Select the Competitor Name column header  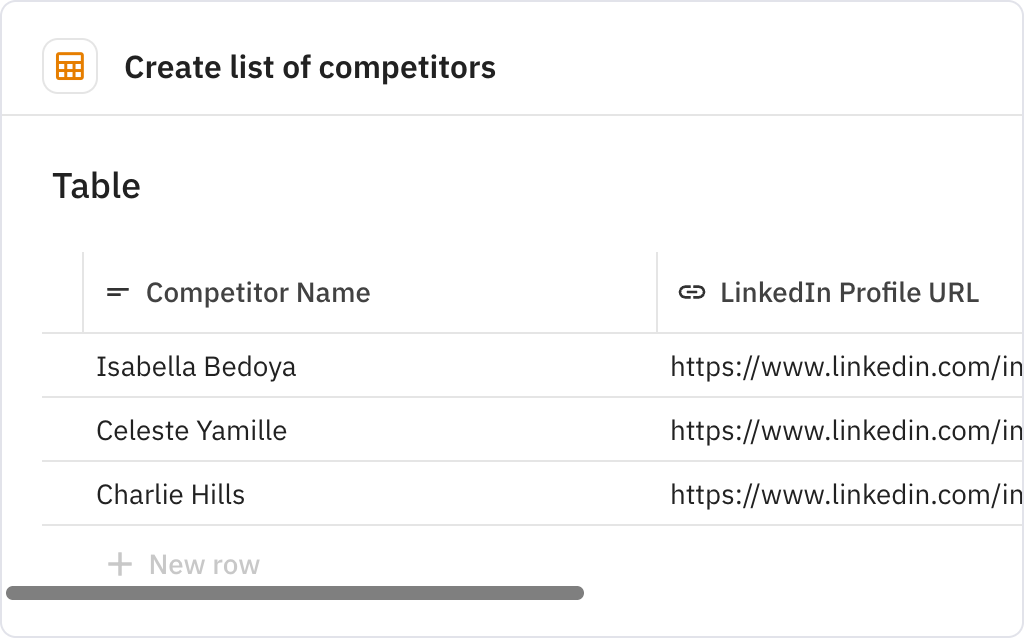(258, 292)
